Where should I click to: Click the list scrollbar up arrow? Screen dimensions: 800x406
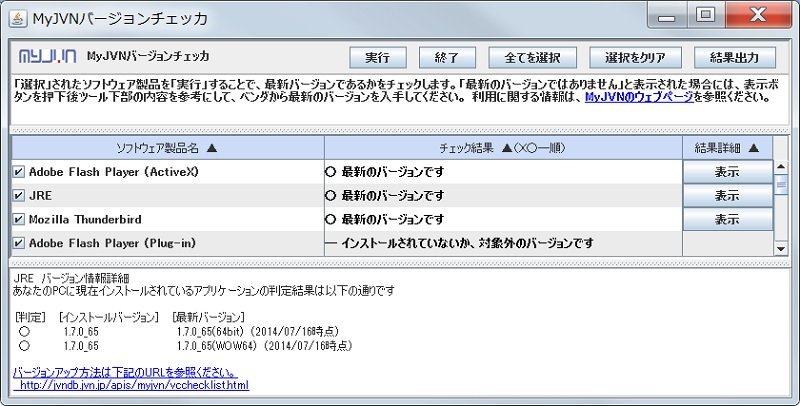click(781, 167)
